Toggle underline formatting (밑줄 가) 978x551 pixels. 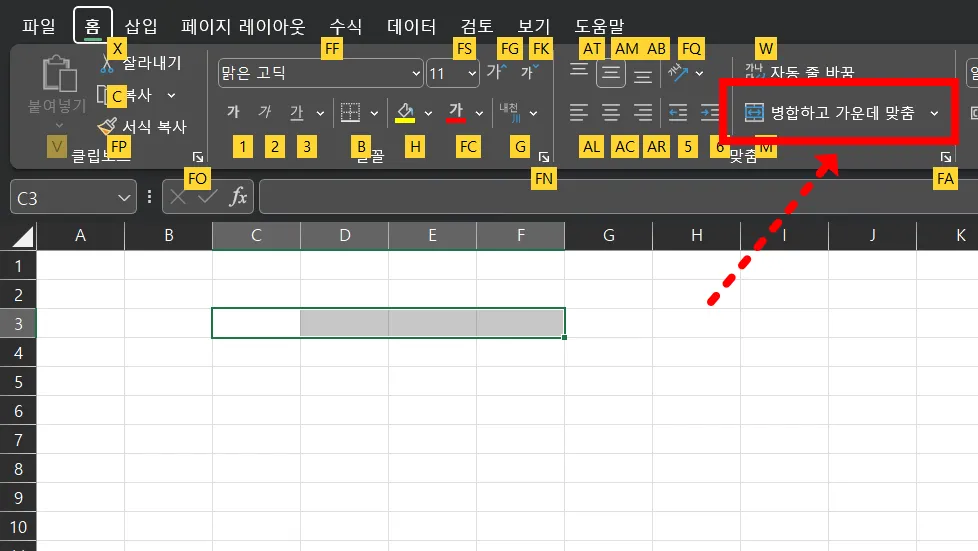coord(297,112)
